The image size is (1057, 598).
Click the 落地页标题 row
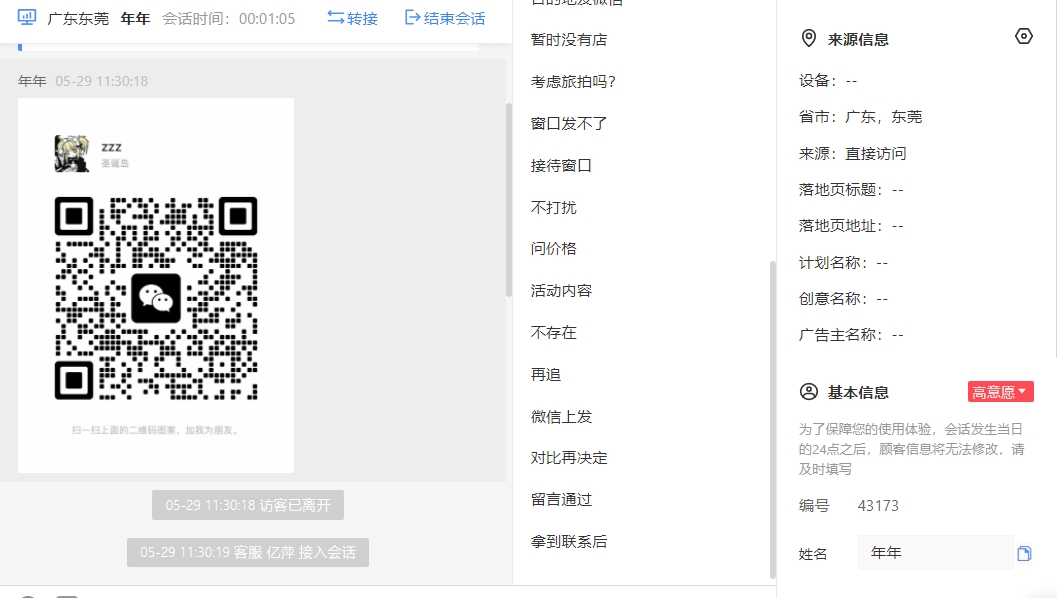(x=851, y=189)
